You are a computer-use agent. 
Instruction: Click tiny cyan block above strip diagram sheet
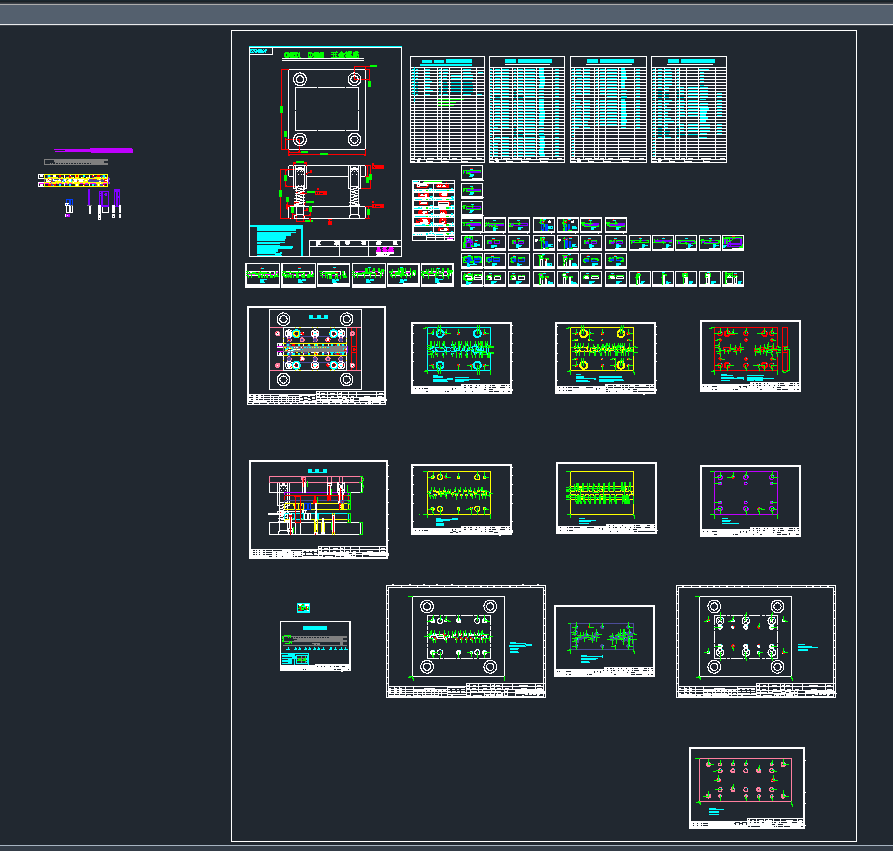click(304, 607)
